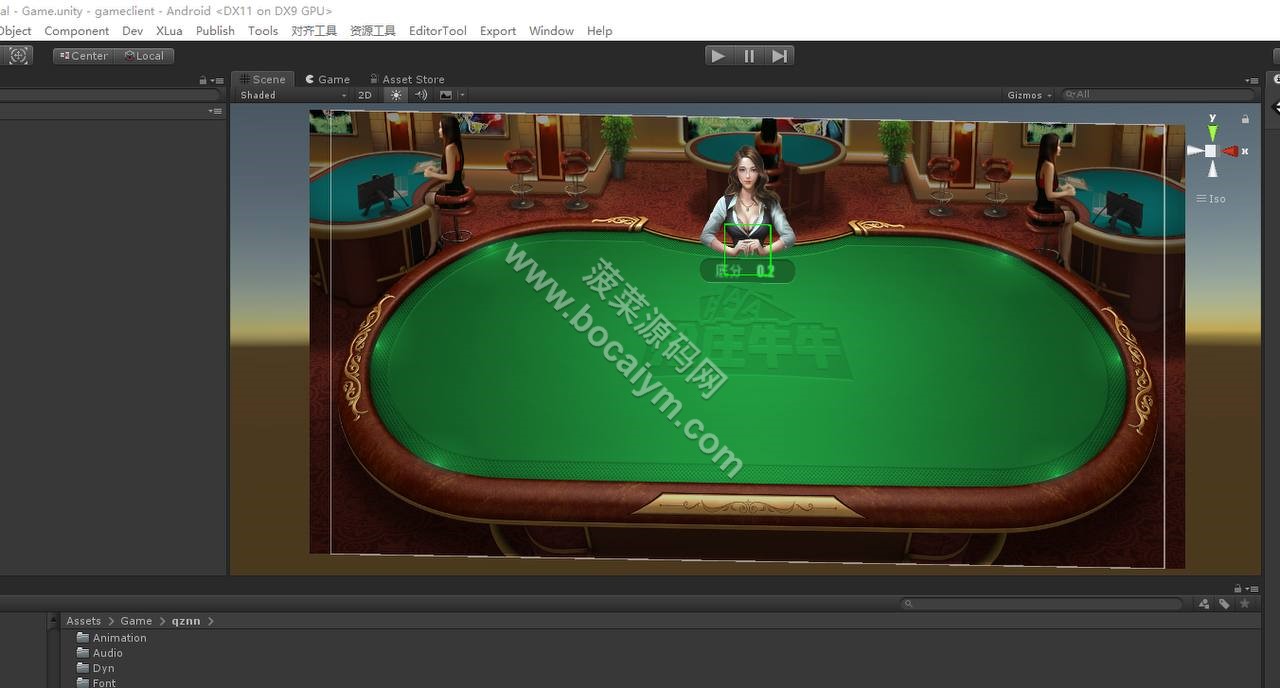Open the XLua menu
This screenshot has width=1280, height=688.
click(x=169, y=31)
